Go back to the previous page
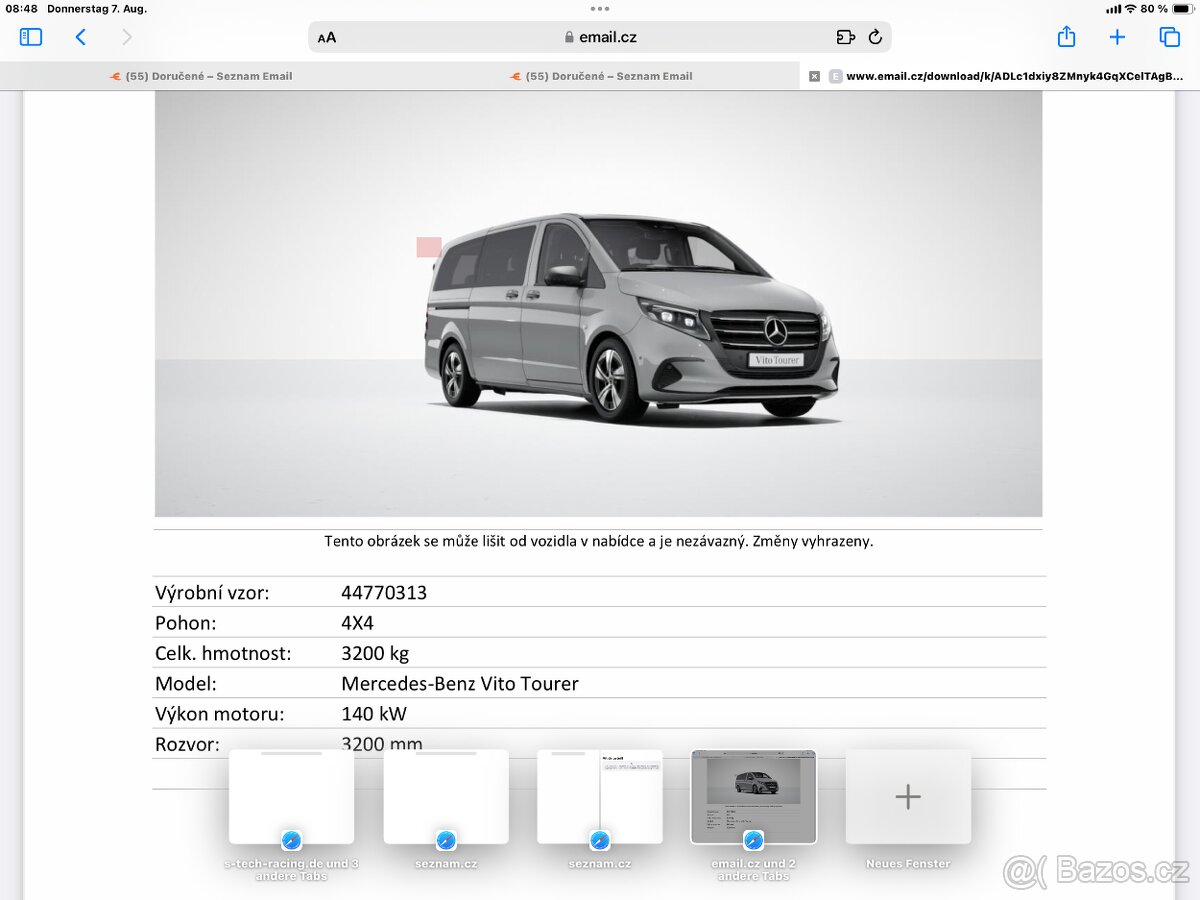The height and width of the screenshot is (900, 1200). pos(81,37)
